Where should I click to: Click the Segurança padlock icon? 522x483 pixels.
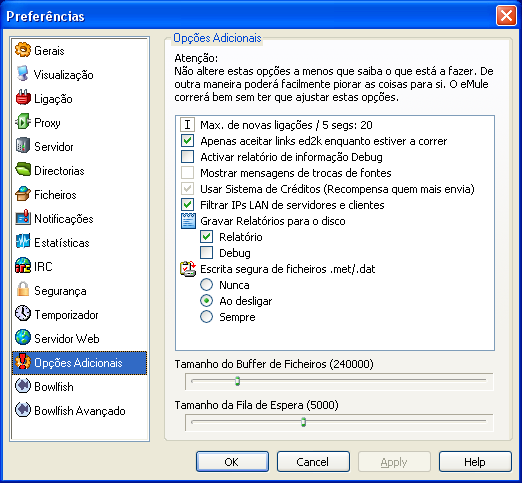click(23, 290)
